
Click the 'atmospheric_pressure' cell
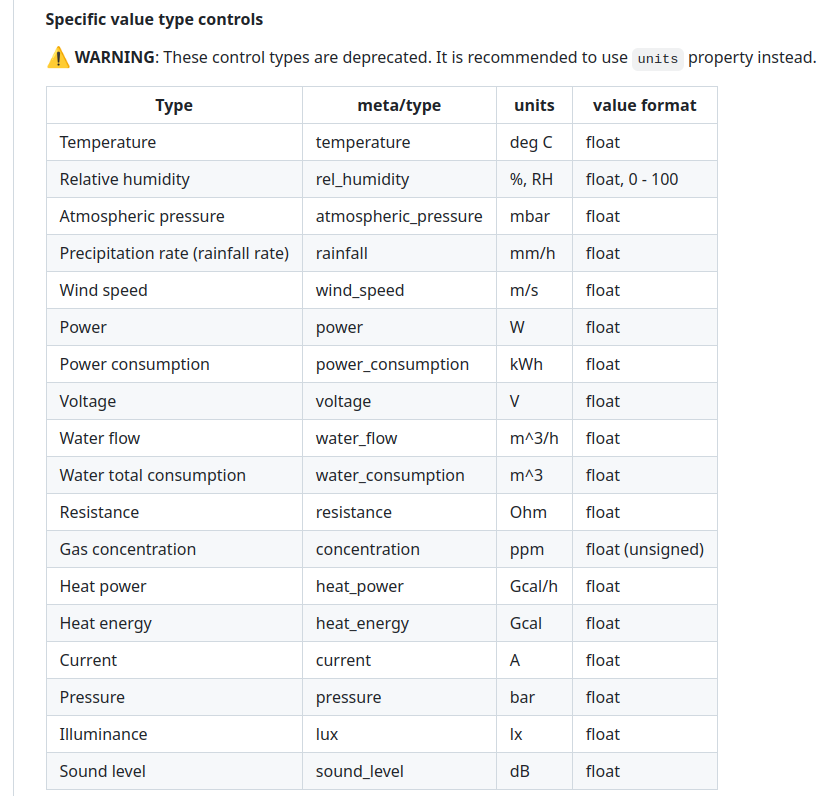[x=399, y=216]
